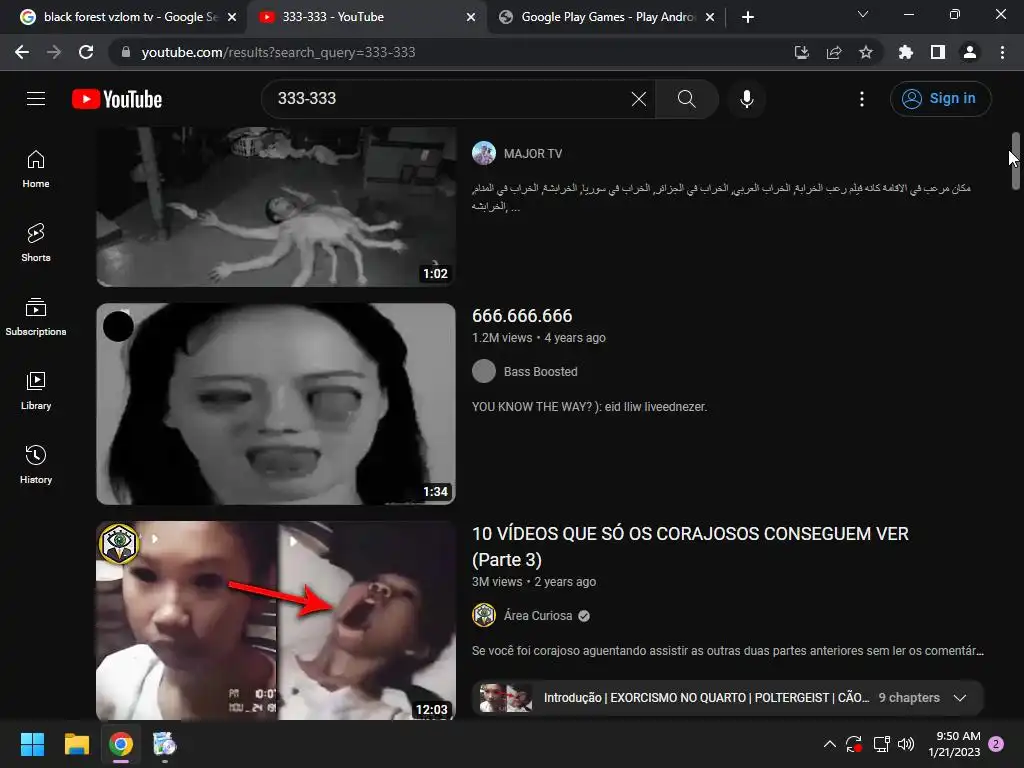Play the 1:34 face video thumbnail
1024x768 pixels.
coord(276,404)
